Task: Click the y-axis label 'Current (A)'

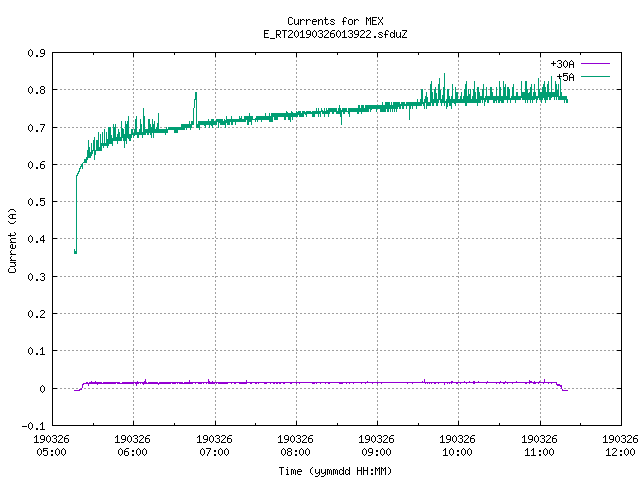Action: (x=12, y=240)
